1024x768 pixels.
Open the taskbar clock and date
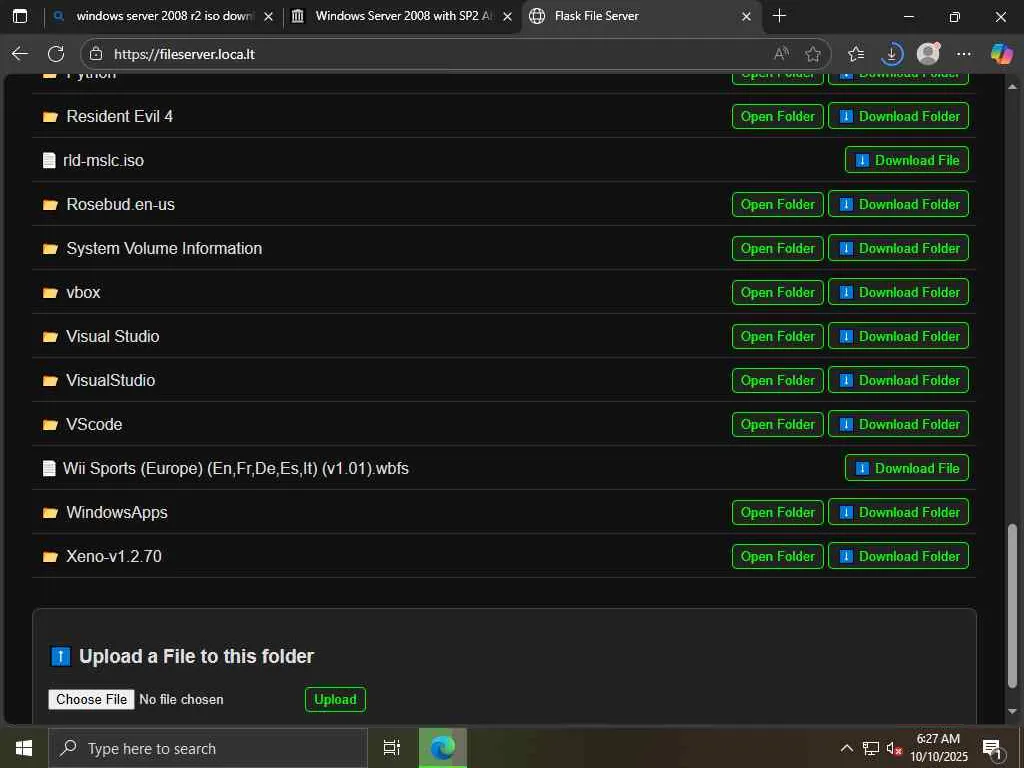tap(938, 748)
